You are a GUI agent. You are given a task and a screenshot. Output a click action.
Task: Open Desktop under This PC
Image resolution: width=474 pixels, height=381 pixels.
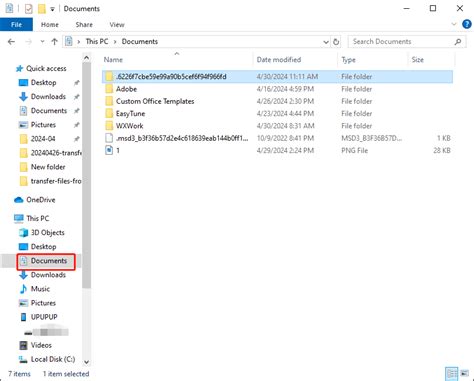43,247
